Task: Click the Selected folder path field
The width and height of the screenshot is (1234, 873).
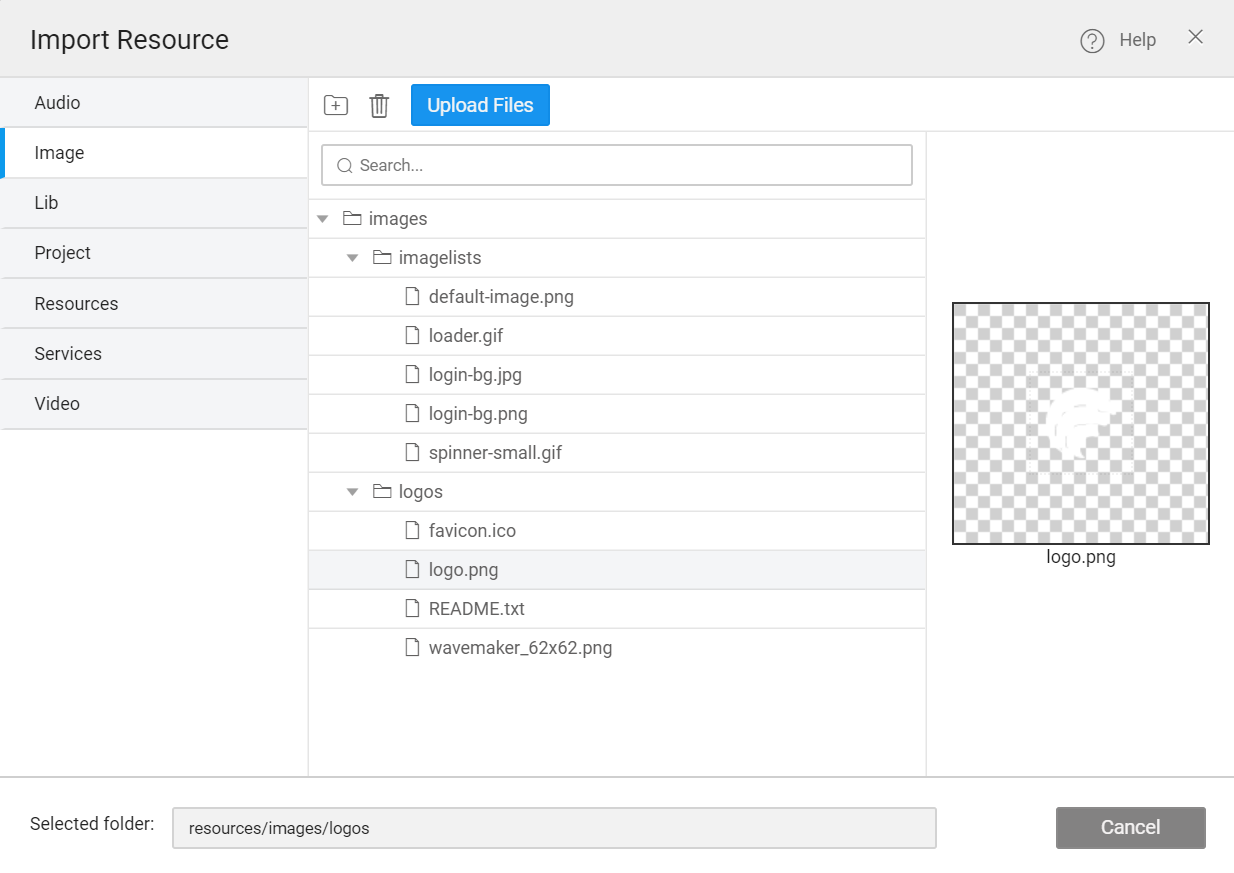Action: coord(554,828)
